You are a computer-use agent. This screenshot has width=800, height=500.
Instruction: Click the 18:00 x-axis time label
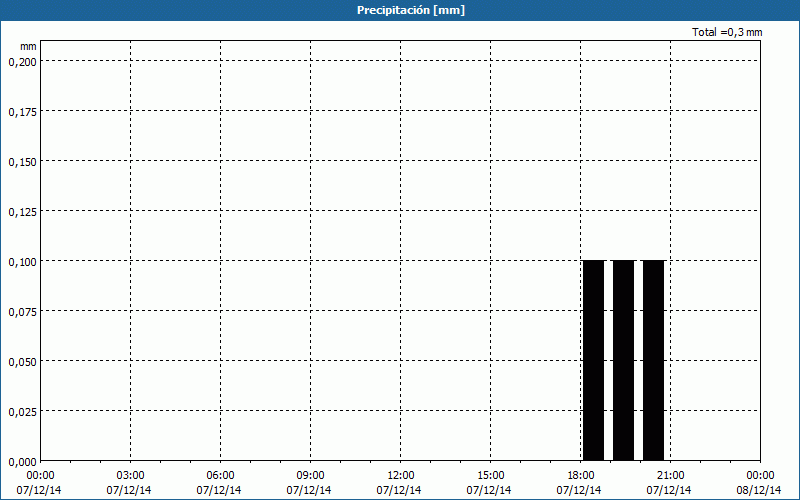[581, 476]
